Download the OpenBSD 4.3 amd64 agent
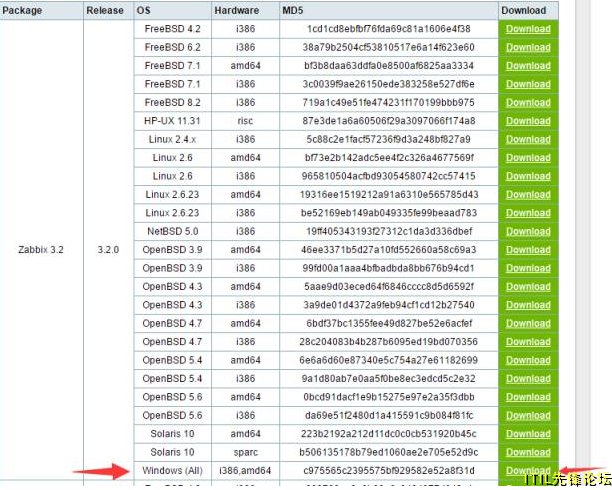 528,287
